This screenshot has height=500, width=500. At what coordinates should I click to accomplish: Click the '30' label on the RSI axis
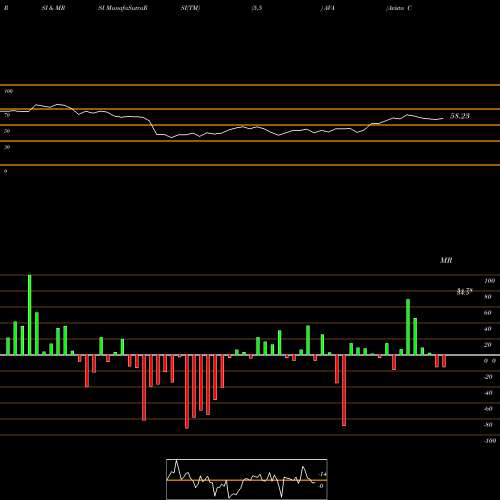tap(7, 147)
